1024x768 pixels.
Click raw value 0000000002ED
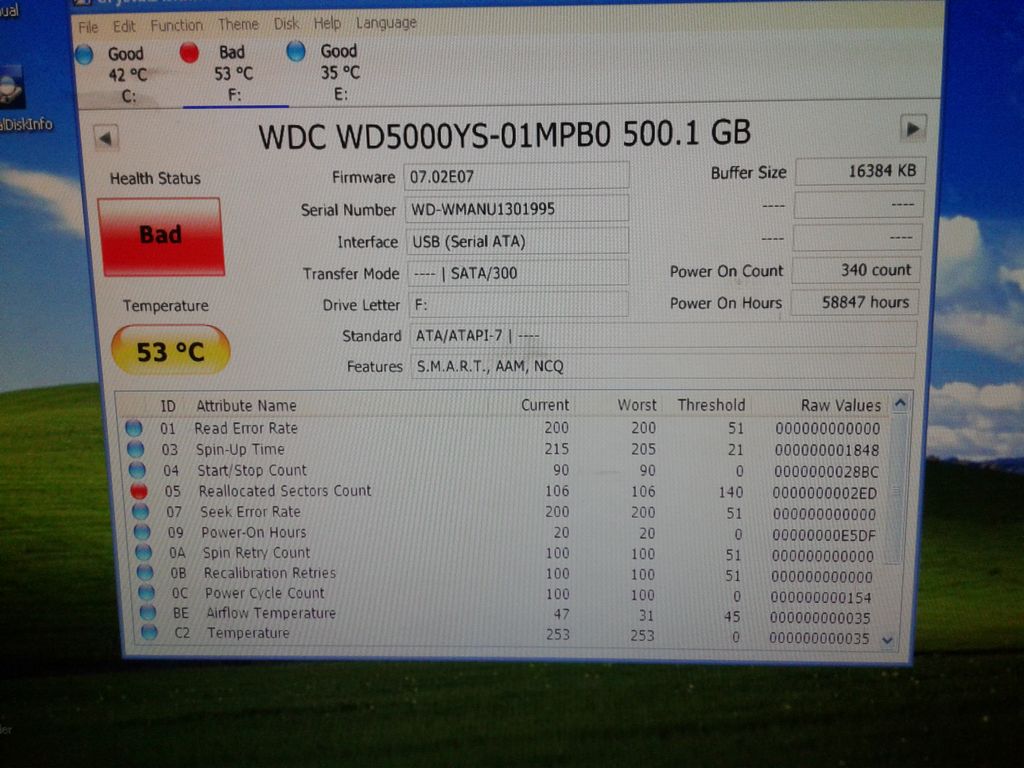click(825, 493)
